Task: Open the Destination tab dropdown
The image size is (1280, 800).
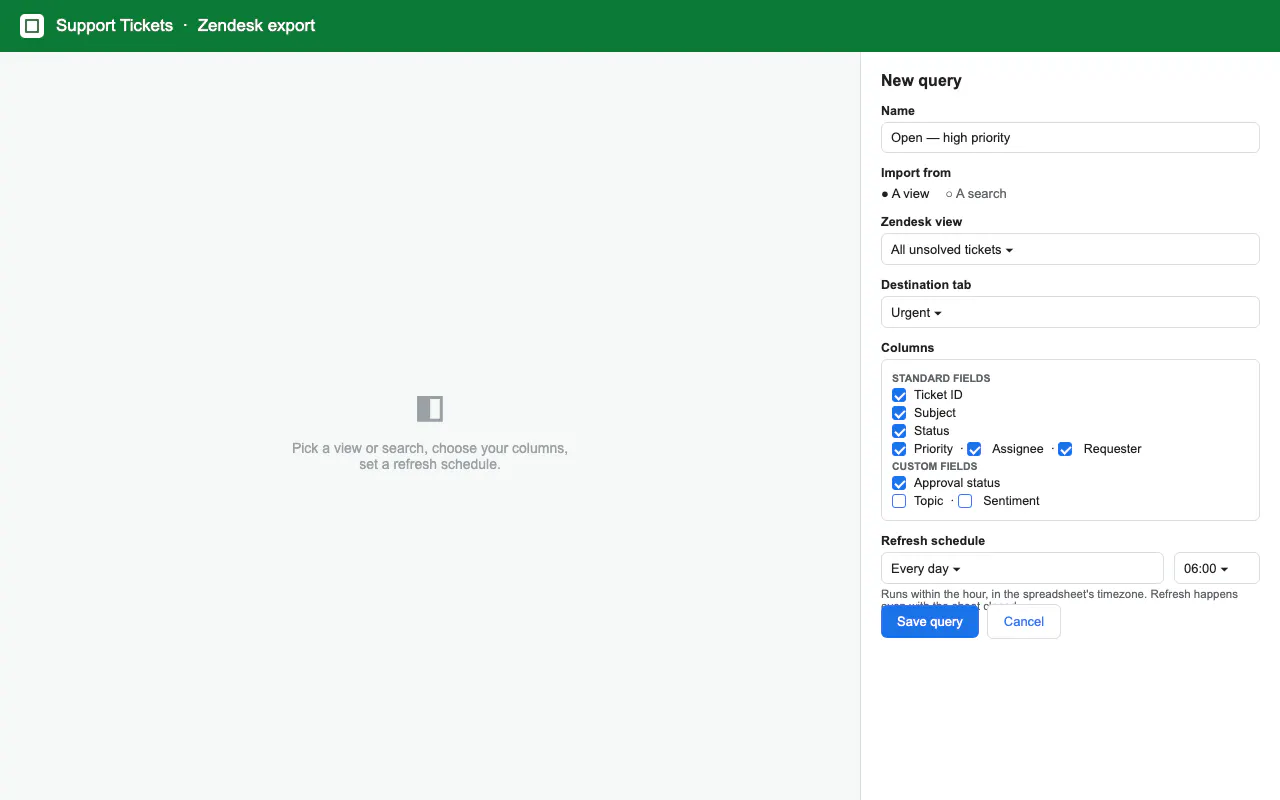Action: [1070, 312]
